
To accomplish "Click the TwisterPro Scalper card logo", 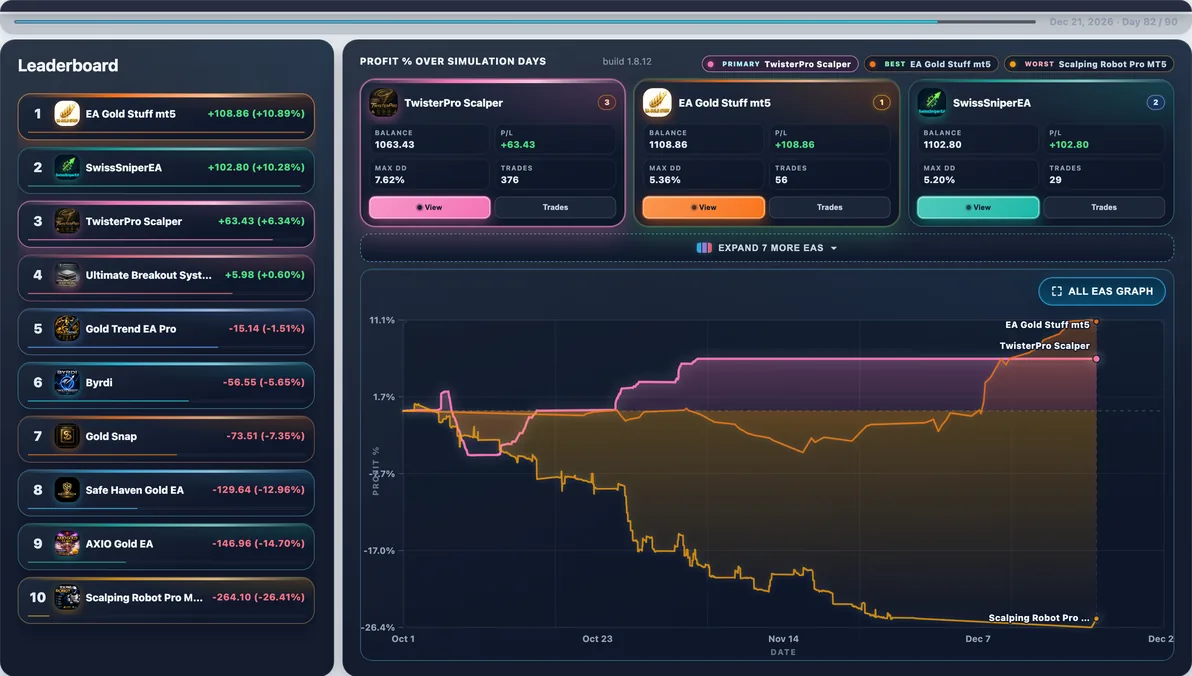I will coord(383,103).
